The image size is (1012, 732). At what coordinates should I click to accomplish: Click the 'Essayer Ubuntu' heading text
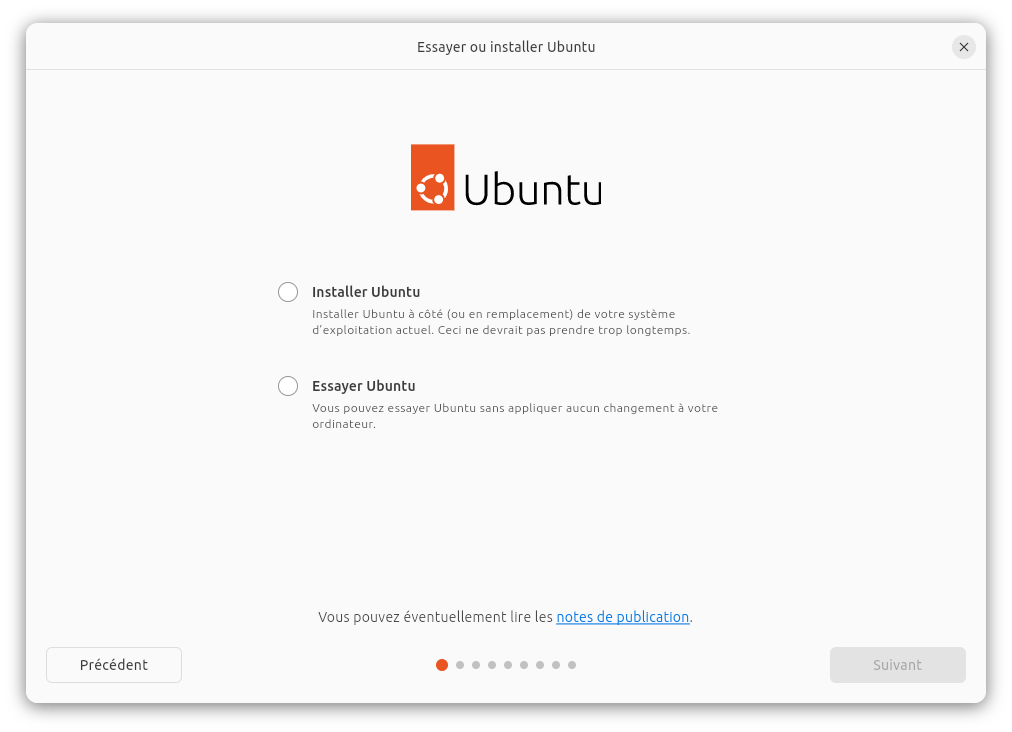pos(363,386)
